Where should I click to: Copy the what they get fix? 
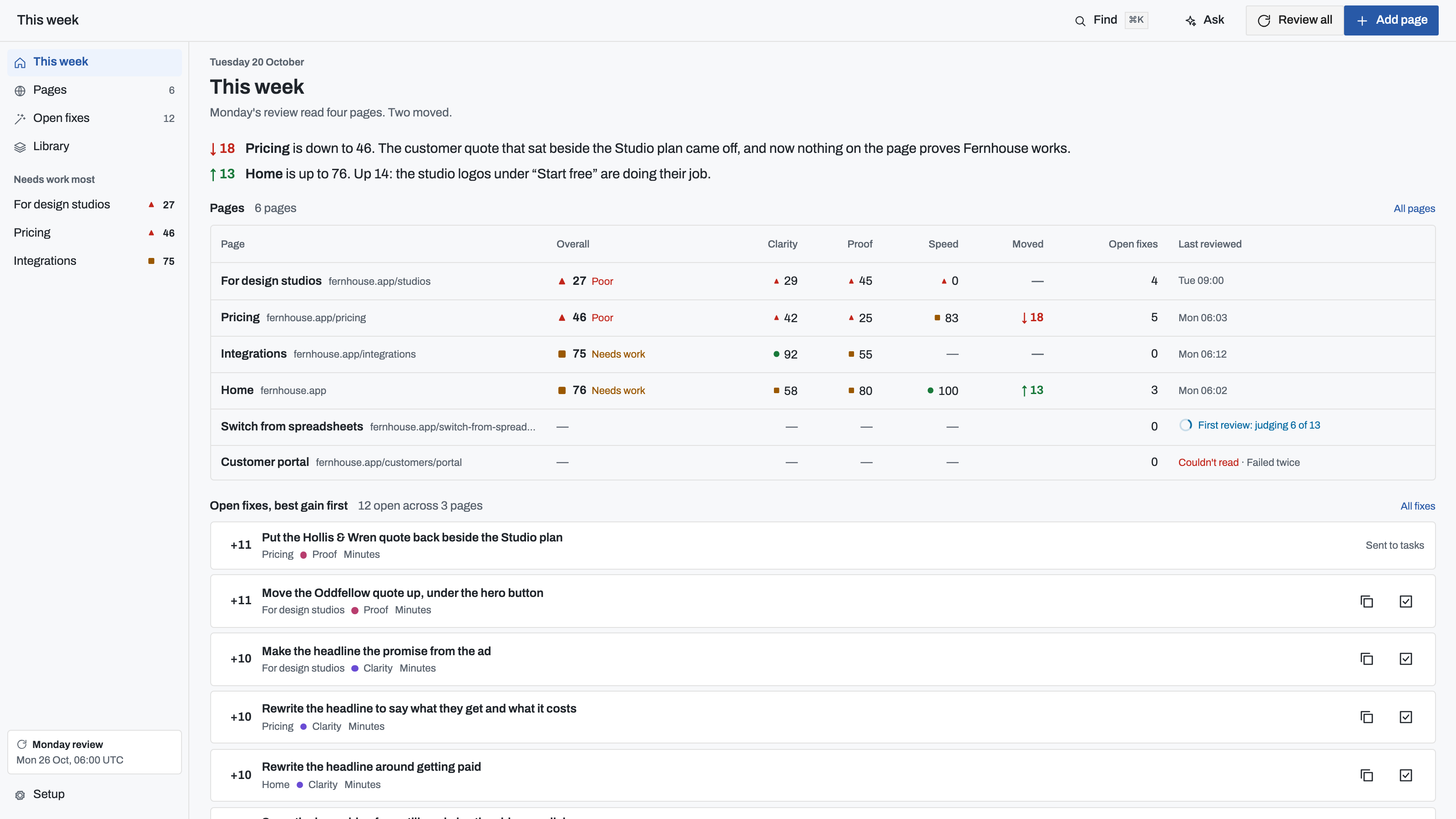coord(1367,717)
